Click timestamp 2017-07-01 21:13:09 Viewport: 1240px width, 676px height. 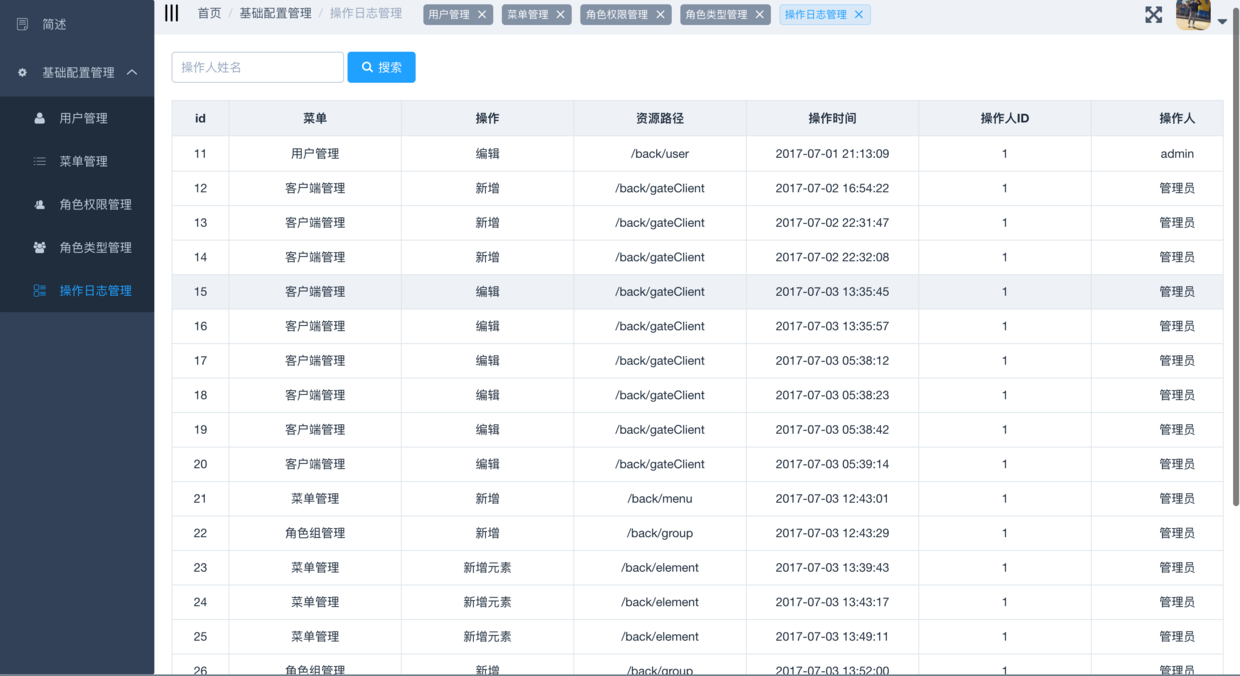tap(832, 154)
